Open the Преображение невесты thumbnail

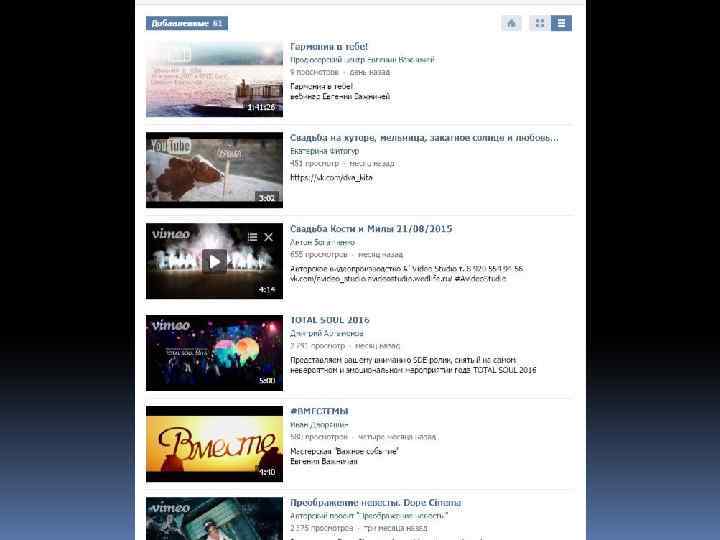[214, 518]
